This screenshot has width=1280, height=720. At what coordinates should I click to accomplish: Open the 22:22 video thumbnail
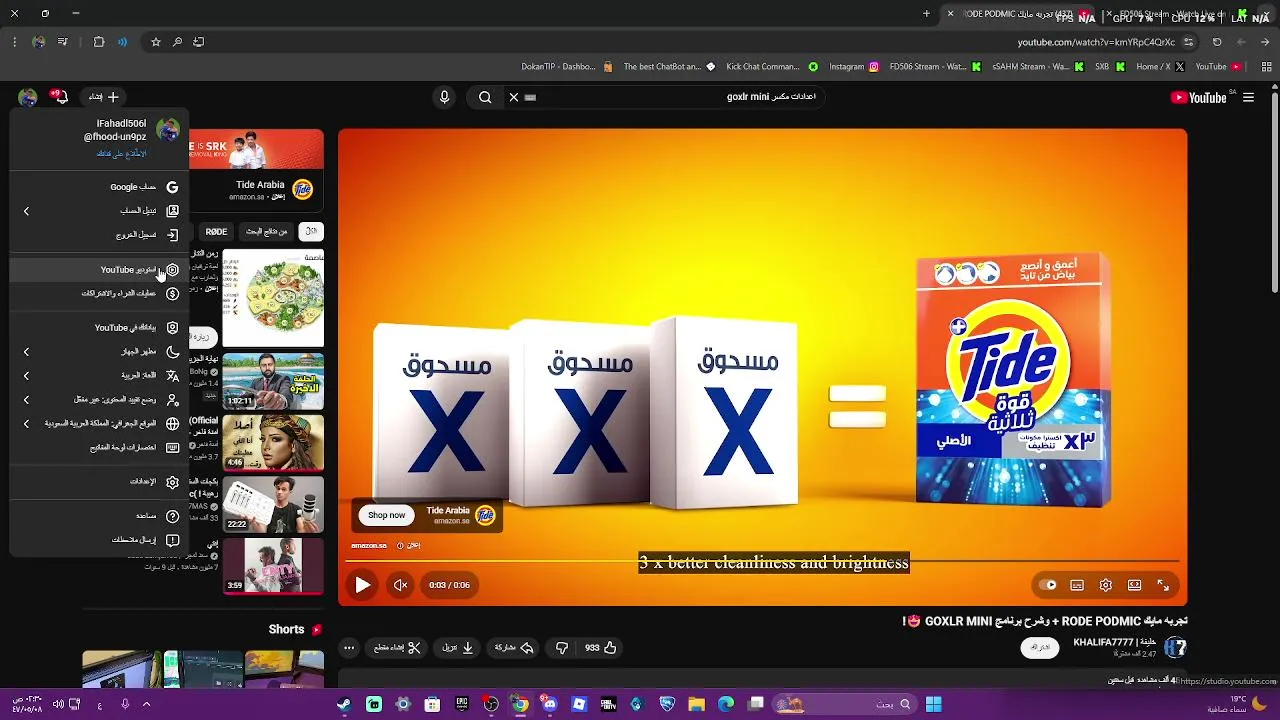coord(273,503)
